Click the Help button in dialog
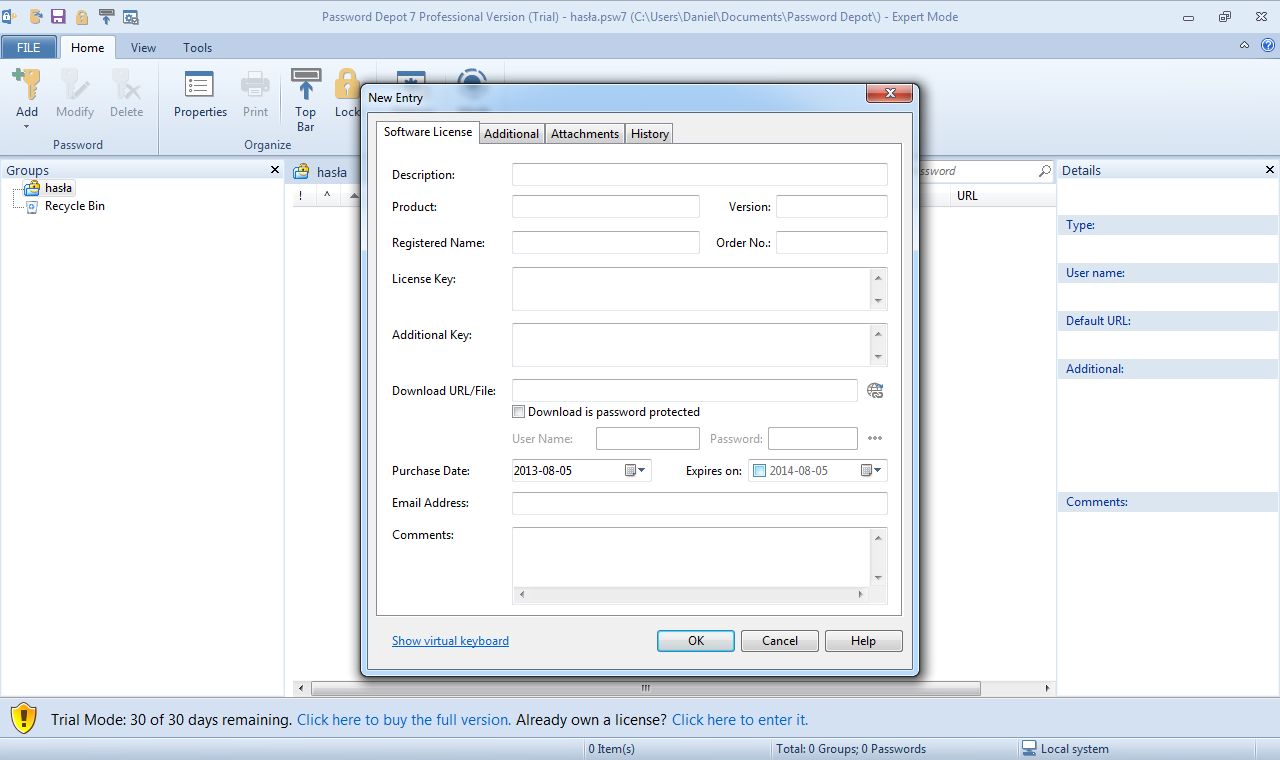The width and height of the screenshot is (1280, 760). coord(864,641)
